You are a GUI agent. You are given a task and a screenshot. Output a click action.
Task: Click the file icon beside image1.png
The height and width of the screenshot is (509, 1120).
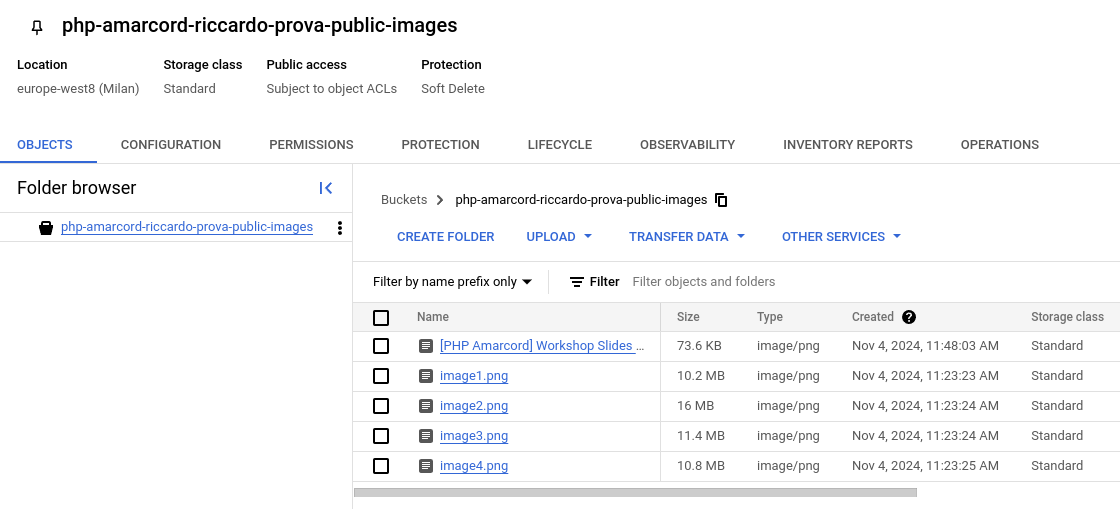pyautogui.click(x=426, y=376)
